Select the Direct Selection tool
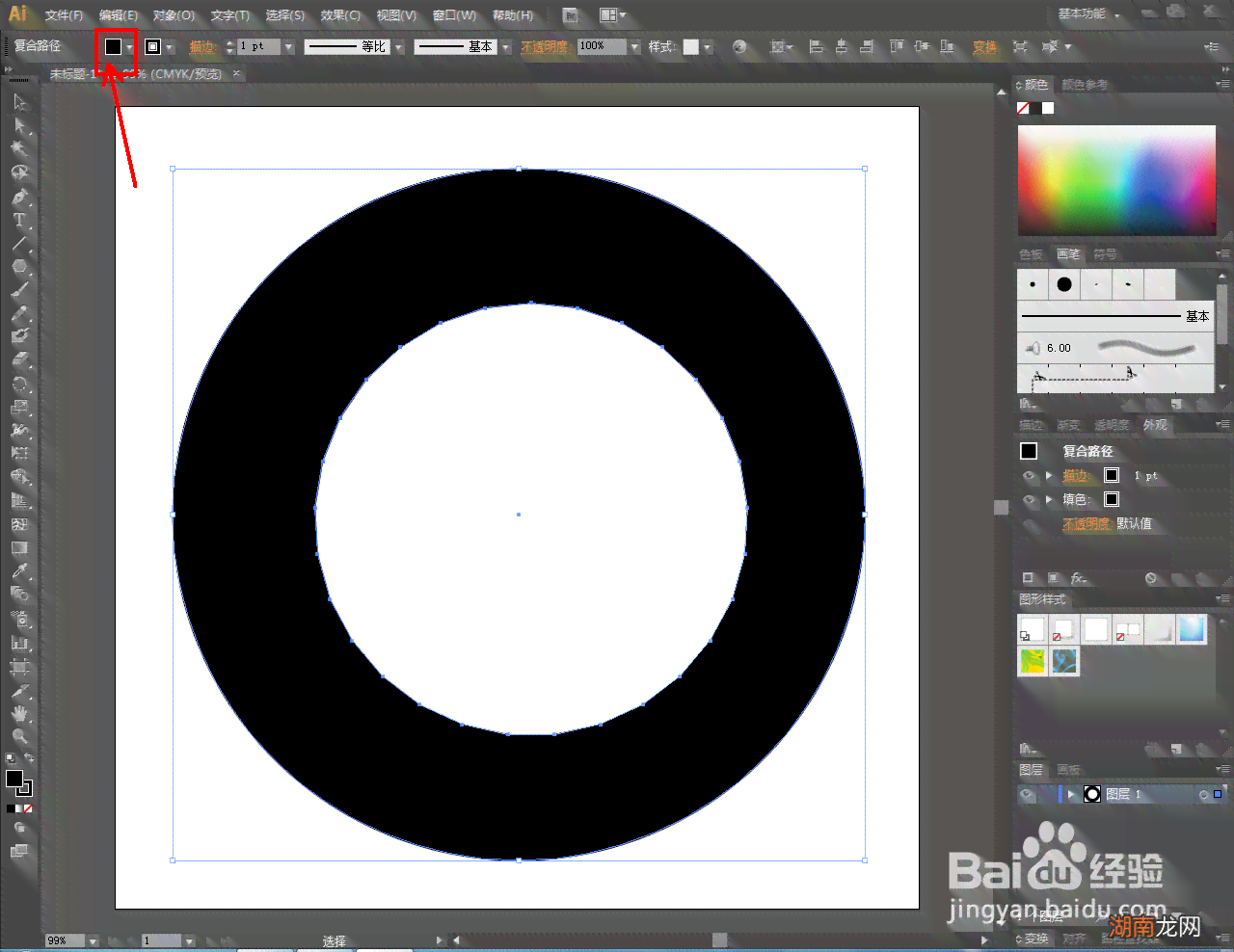 click(19, 126)
